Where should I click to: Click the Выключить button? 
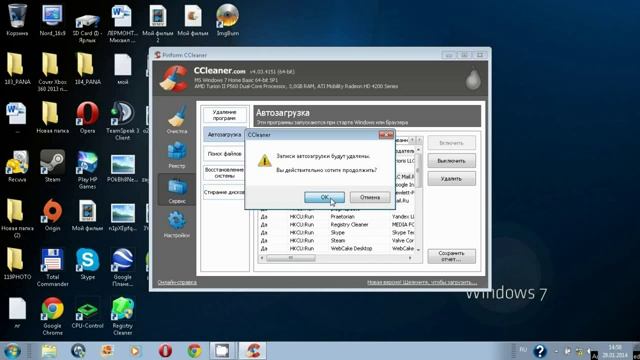click(x=451, y=161)
